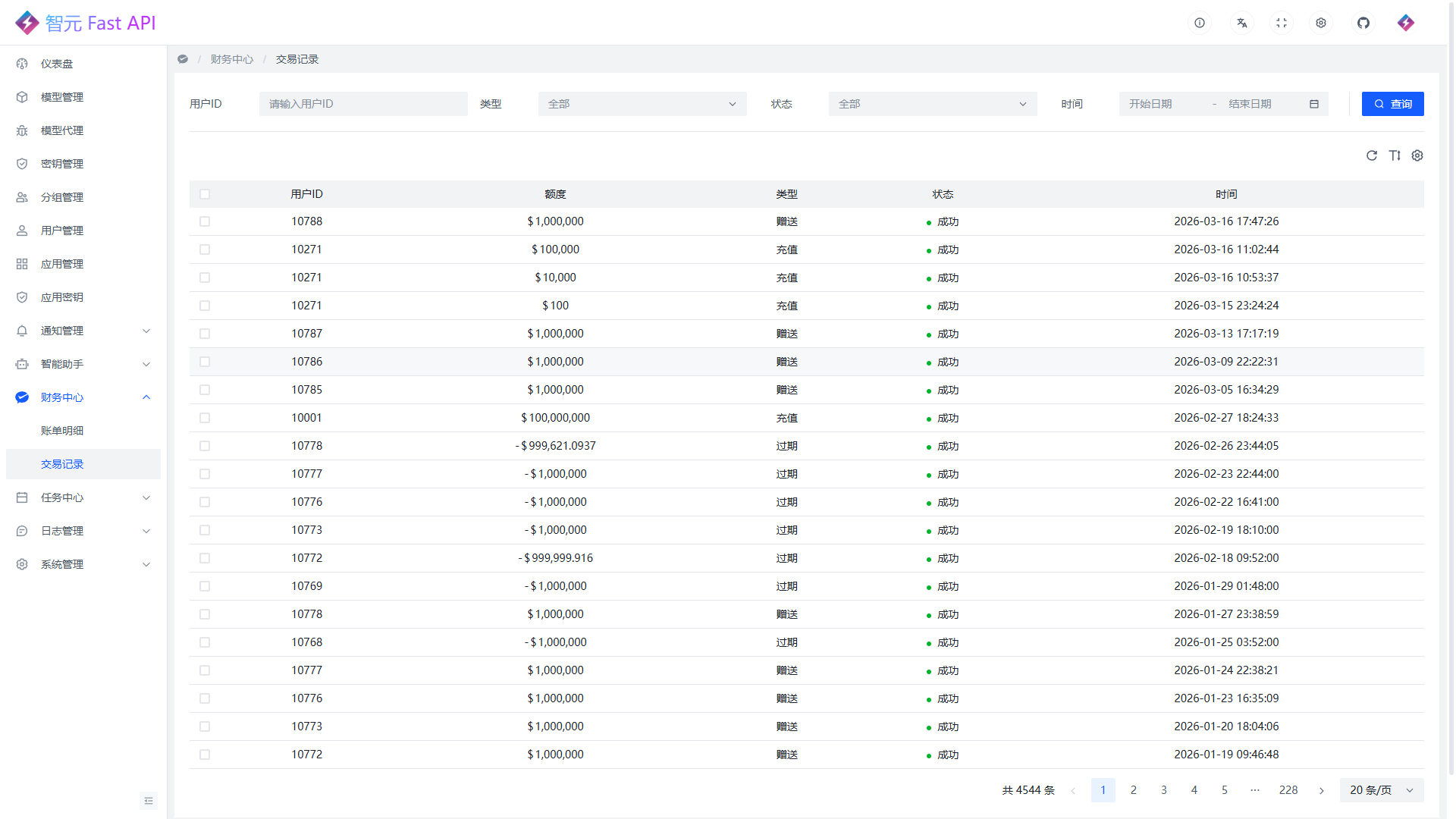Open table column settings gear
The height and width of the screenshot is (819, 1456).
(x=1417, y=155)
